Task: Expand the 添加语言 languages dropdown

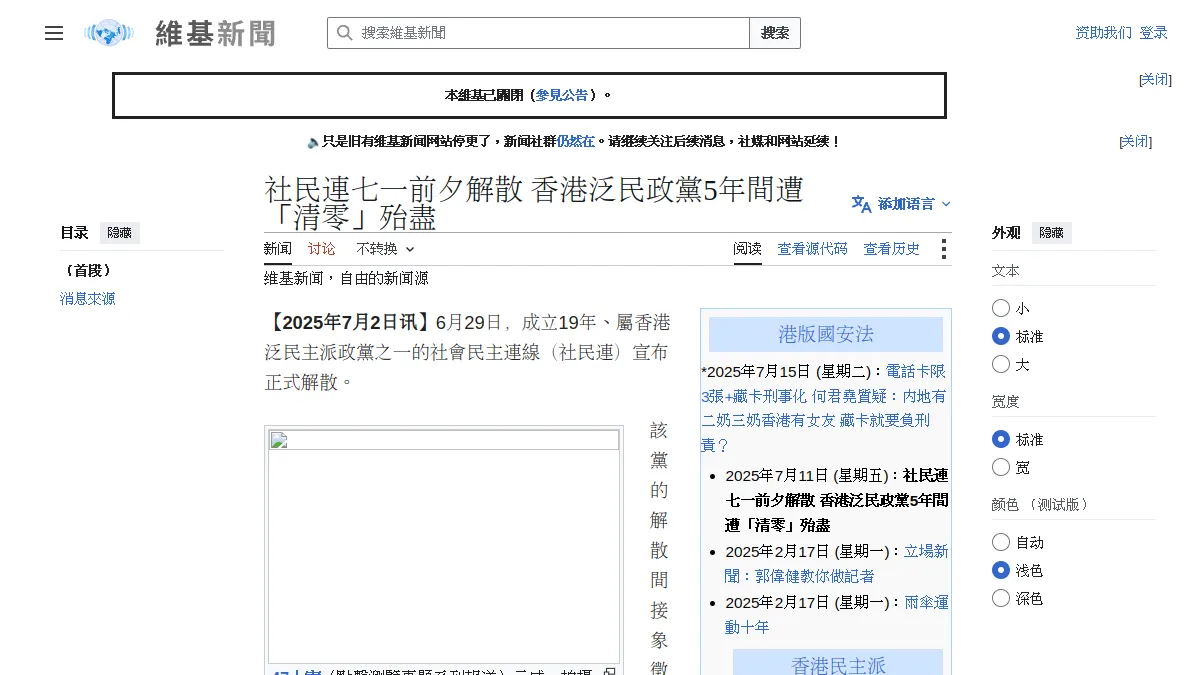Action: pos(901,204)
